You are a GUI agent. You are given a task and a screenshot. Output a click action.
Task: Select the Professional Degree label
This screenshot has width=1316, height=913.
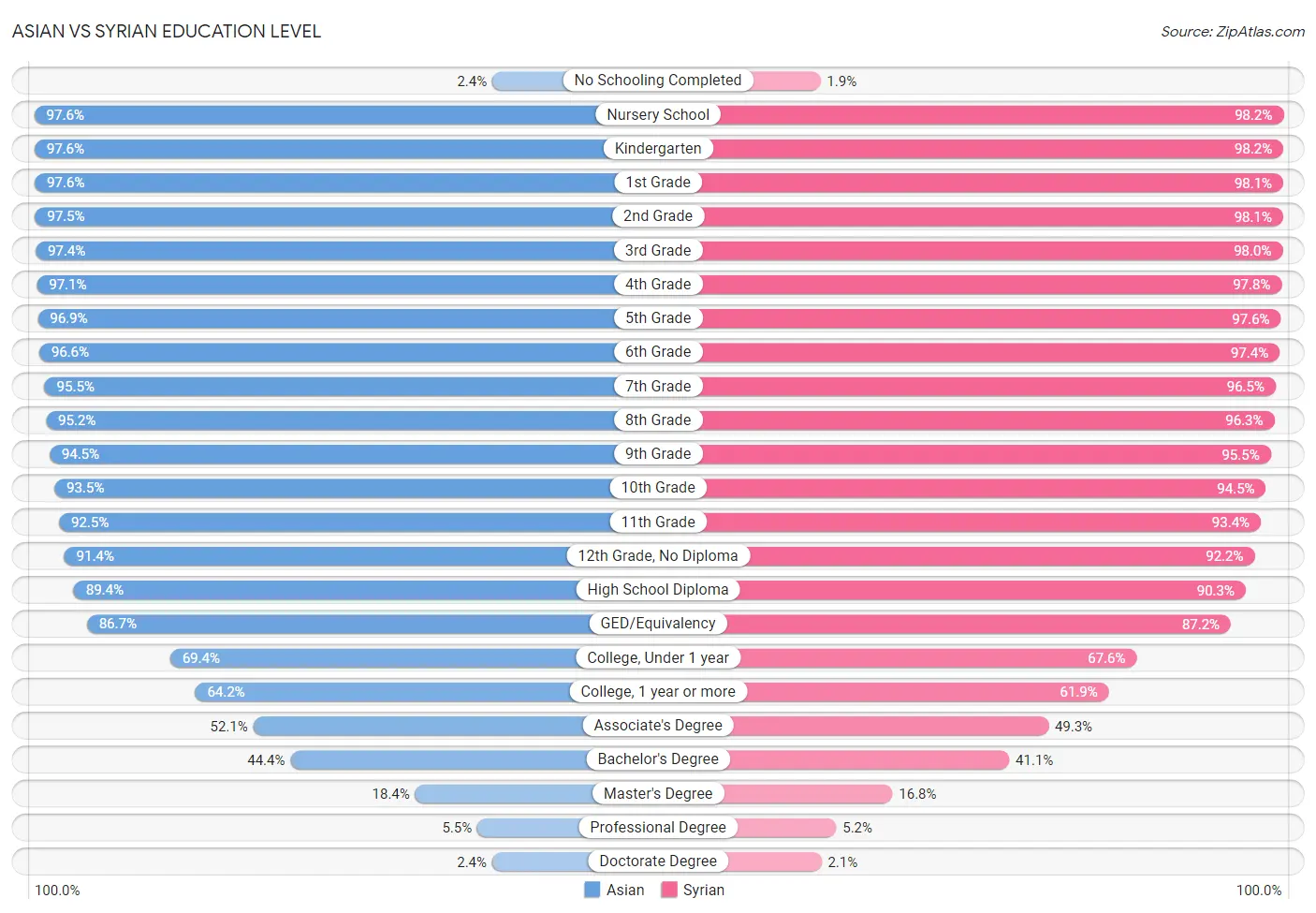(x=658, y=828)
